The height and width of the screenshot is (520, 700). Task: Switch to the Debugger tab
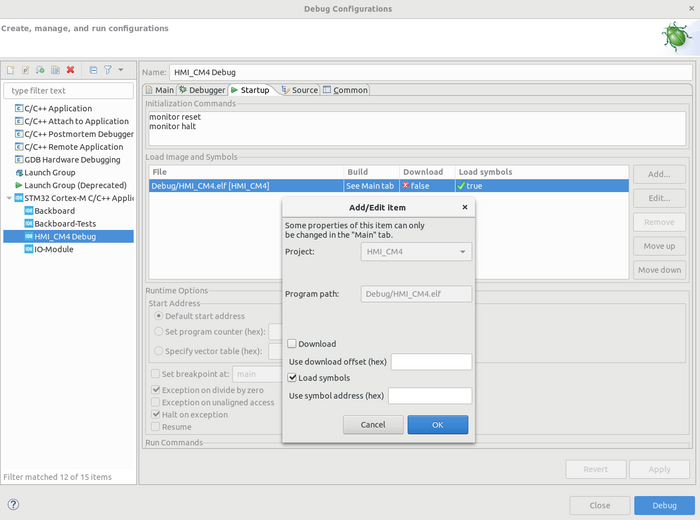click(x=201, y=90)
